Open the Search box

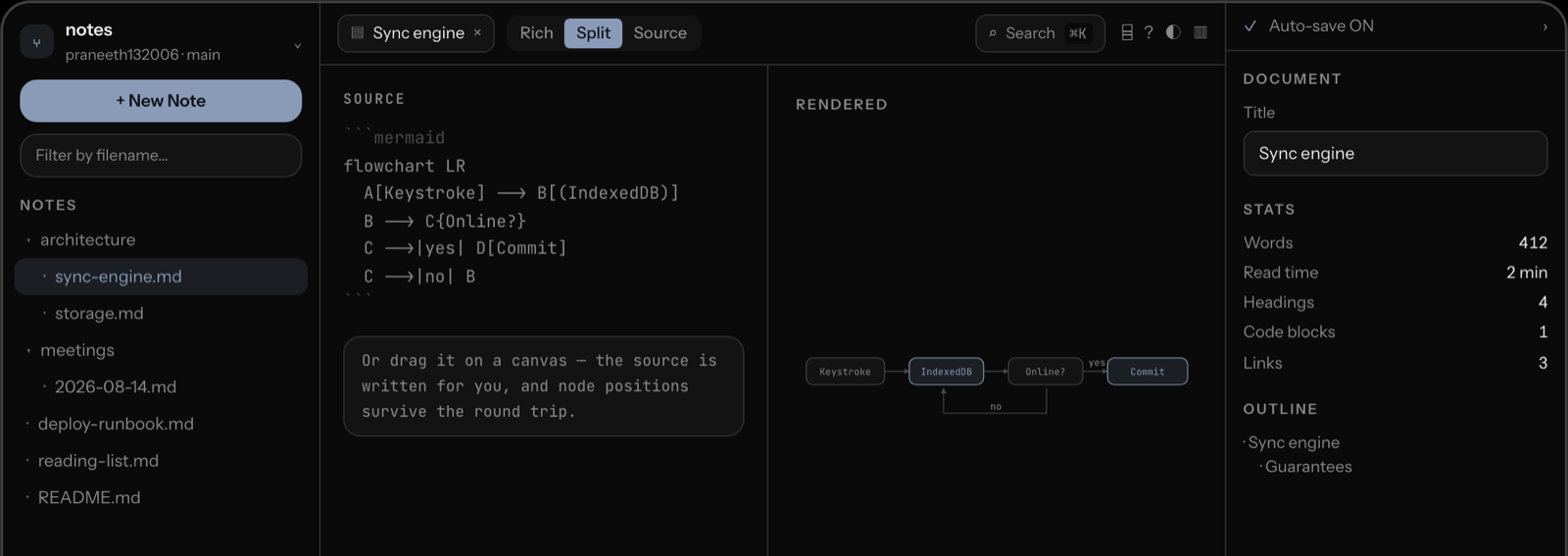click(1040, 33)
